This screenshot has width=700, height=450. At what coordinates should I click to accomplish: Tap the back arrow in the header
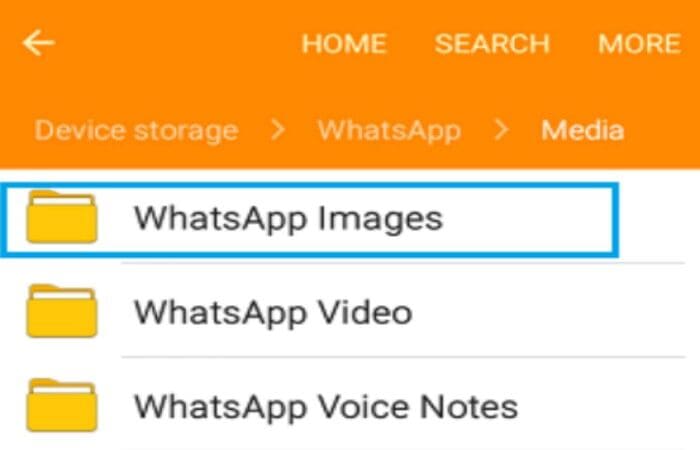point(38,43)
